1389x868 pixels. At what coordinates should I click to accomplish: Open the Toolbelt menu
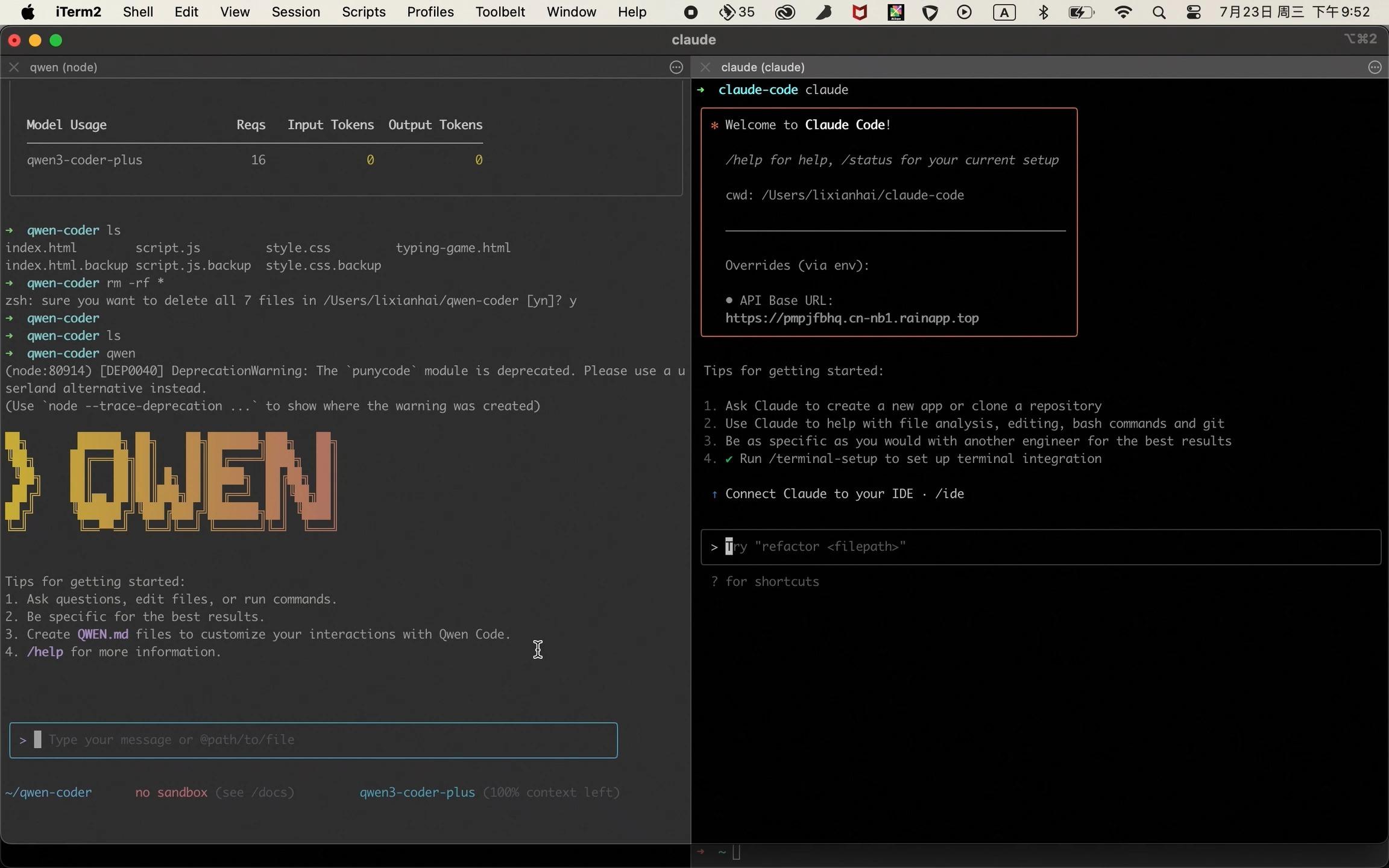[500, 12]
